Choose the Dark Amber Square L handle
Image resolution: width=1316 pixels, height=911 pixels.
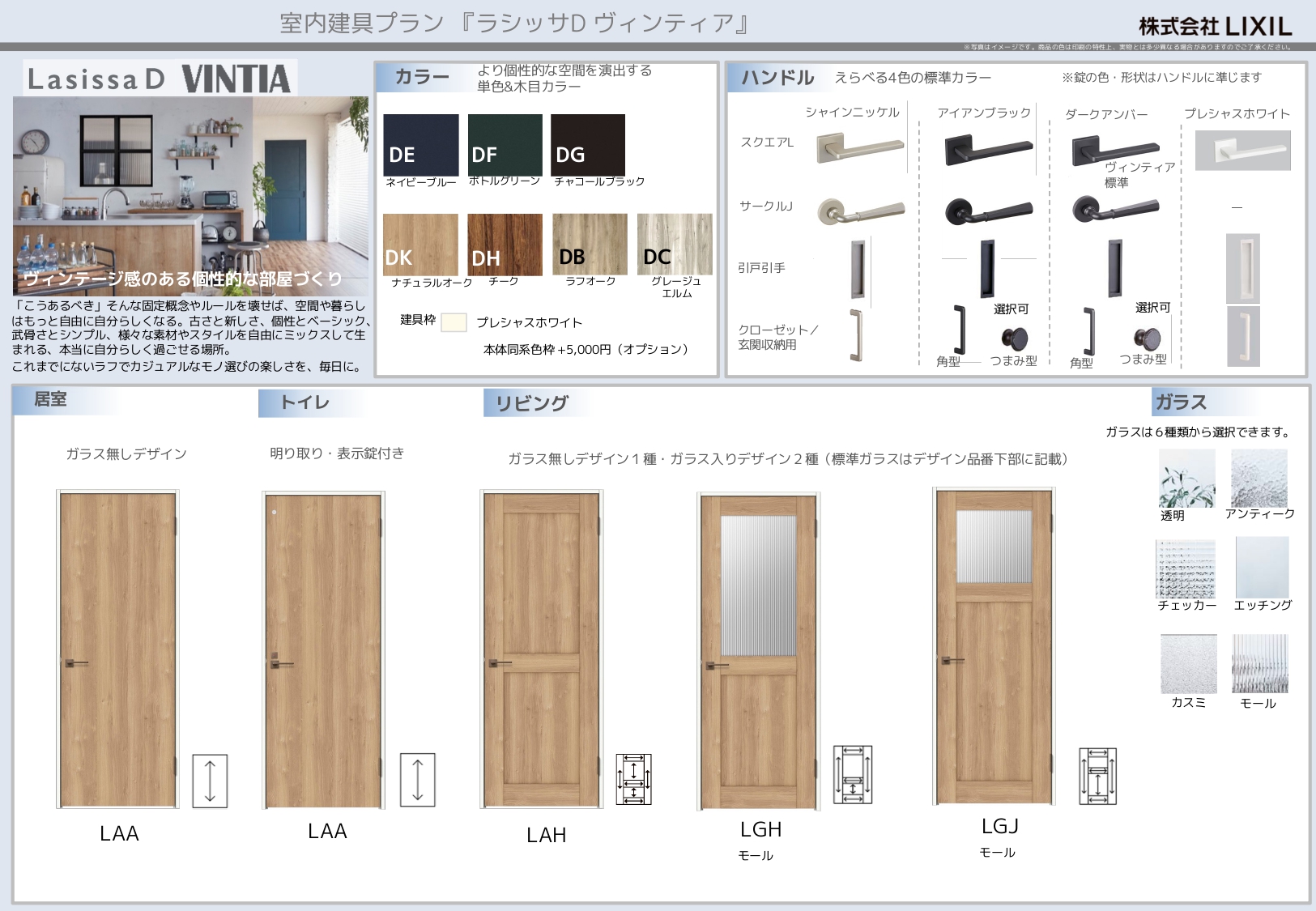click(x=1116, y=151)
